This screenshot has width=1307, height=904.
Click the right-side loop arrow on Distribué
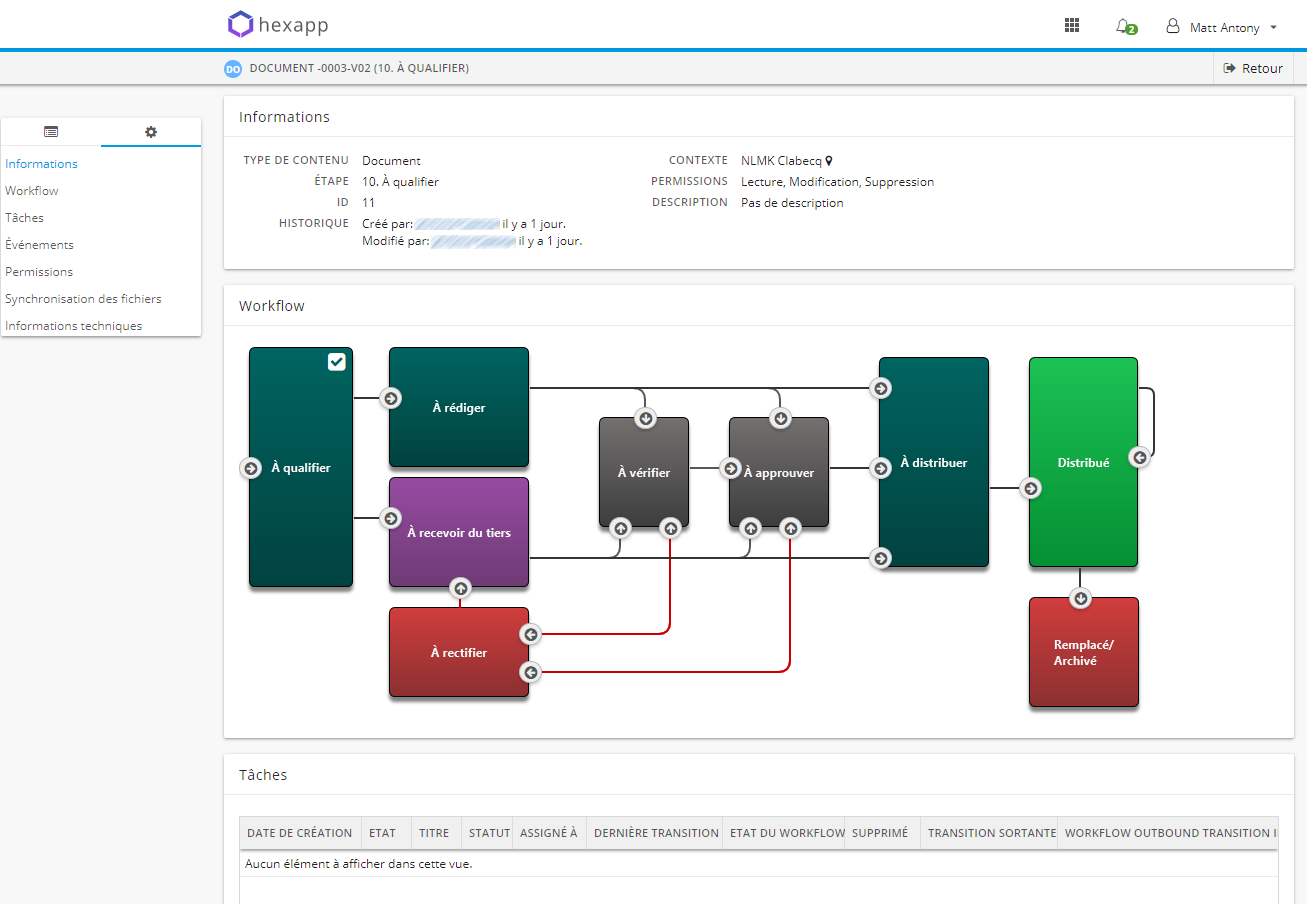pos(1139,457)
